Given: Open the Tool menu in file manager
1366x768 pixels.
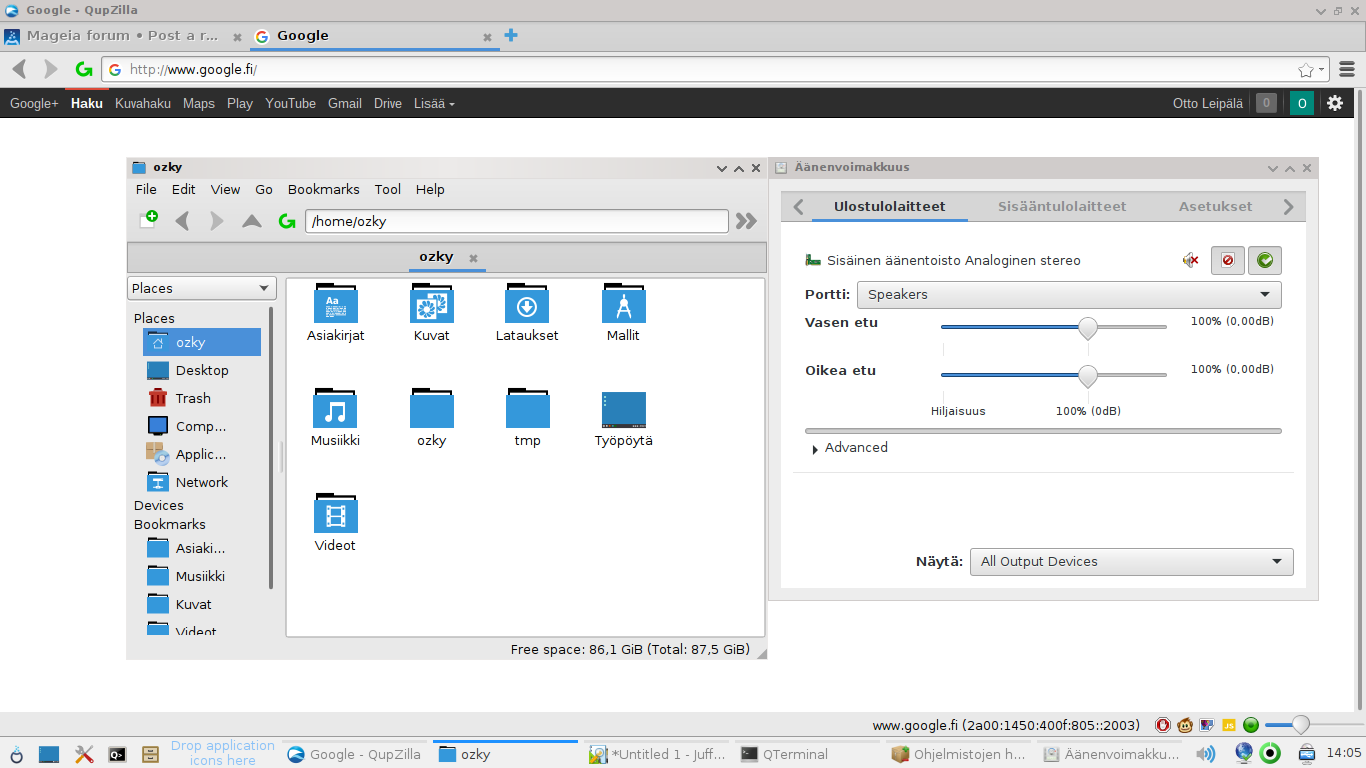Looking at the screenshot, I should pos(388,189).
